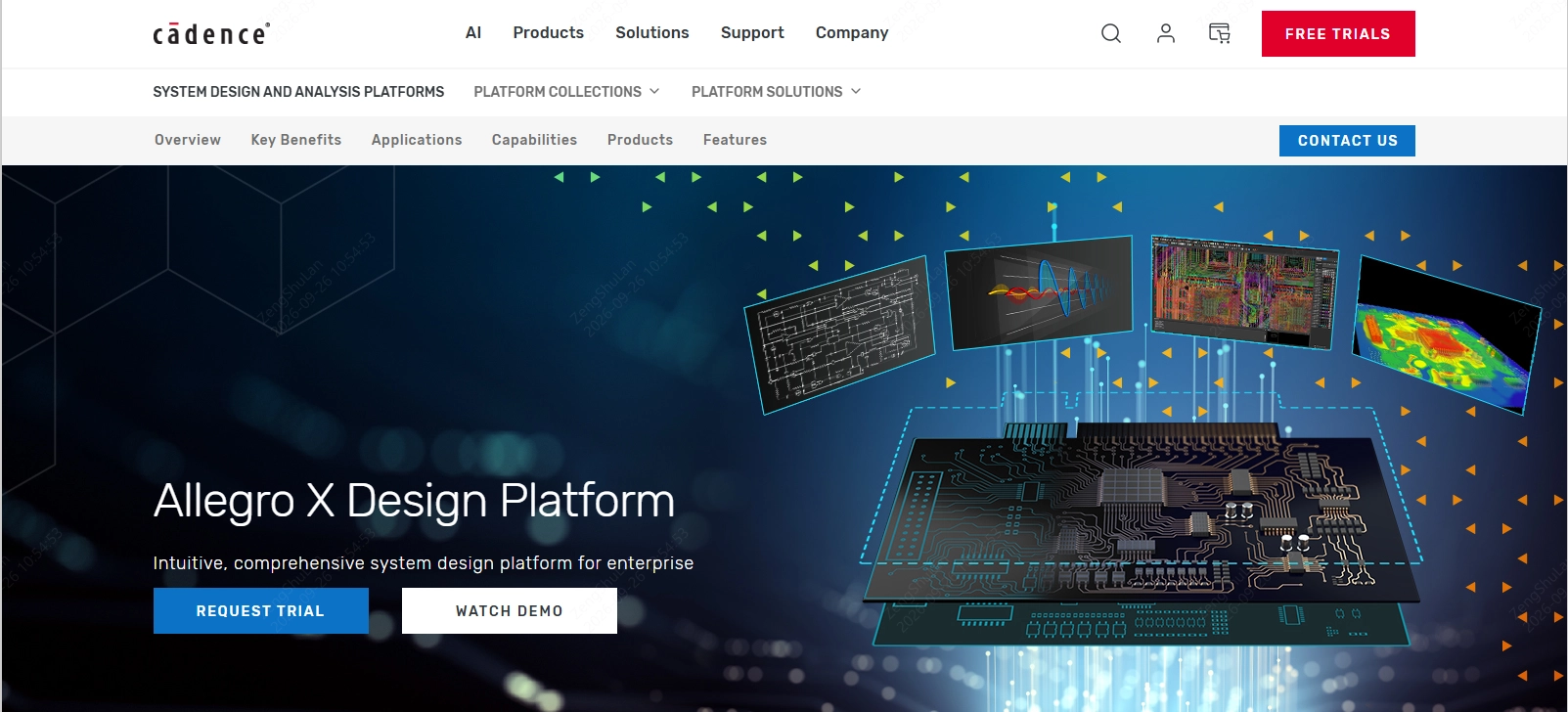Click the 'Intuitive, comprehensive system design platform' tagline
The image size is (1568, 712).
tap(424, 563)
